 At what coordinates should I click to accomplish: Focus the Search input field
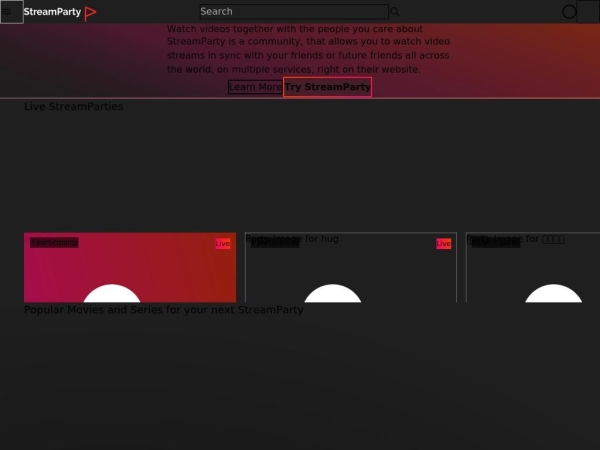tap(294, 11)
